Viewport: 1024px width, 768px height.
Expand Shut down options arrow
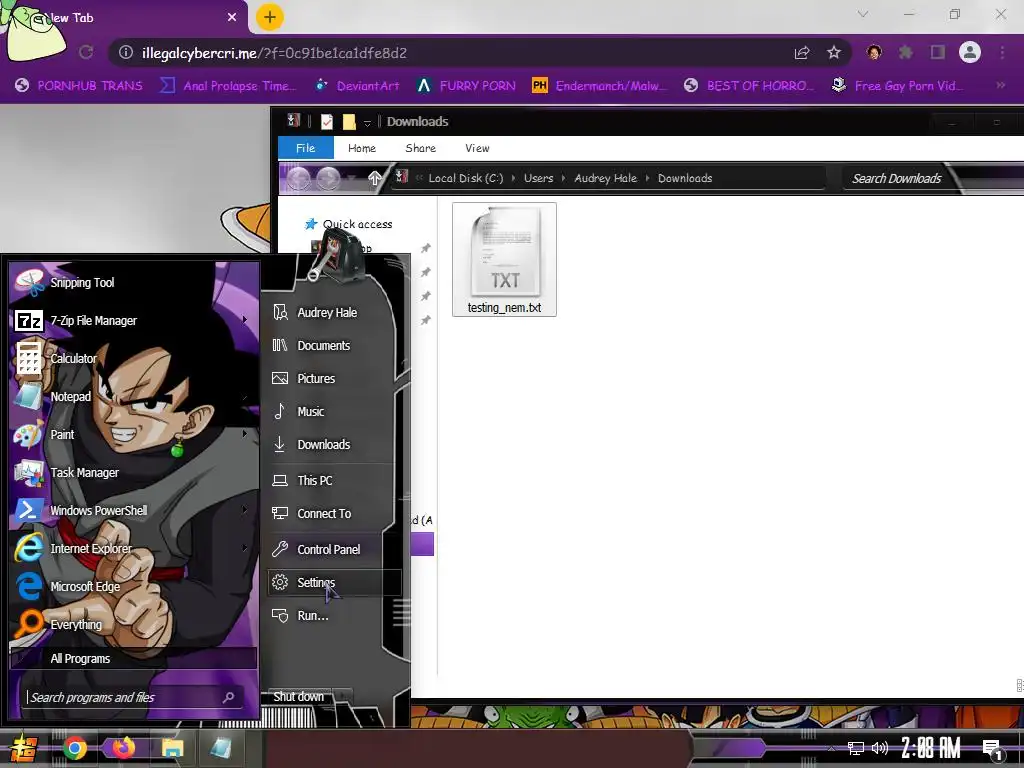[344, 697]
